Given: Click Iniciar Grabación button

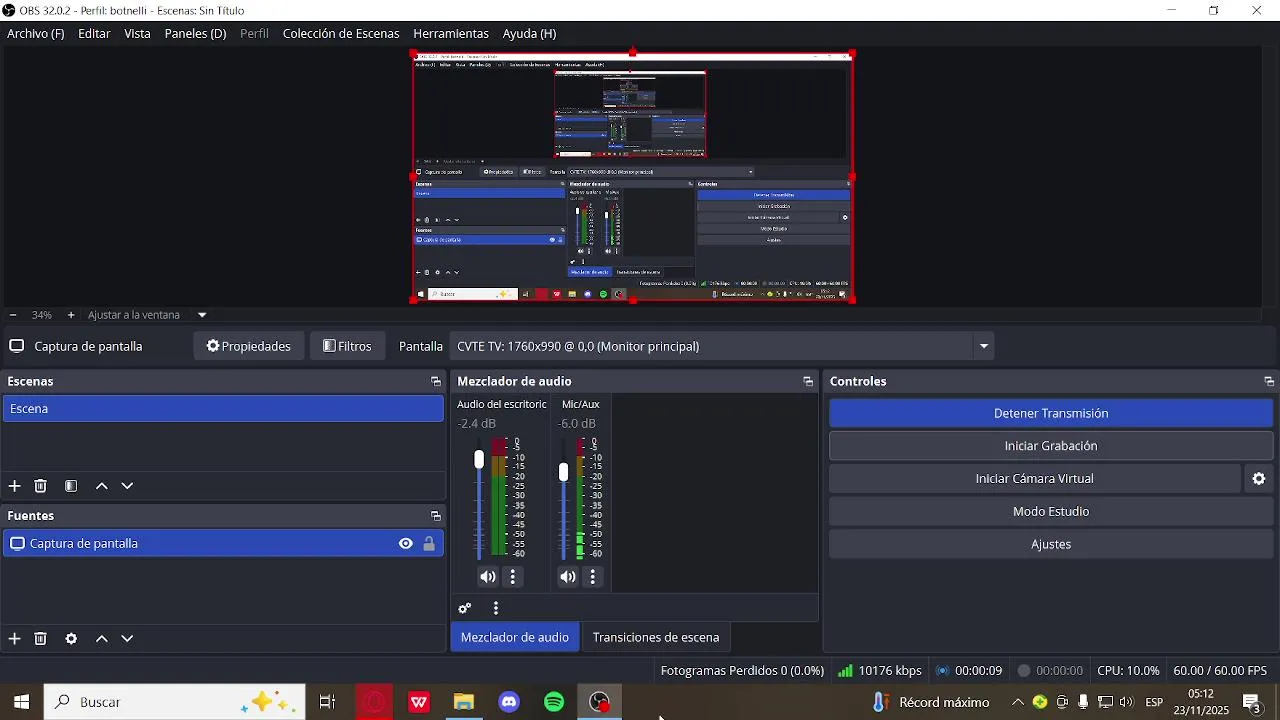Looking at the screenshot, I should 1051,446.
